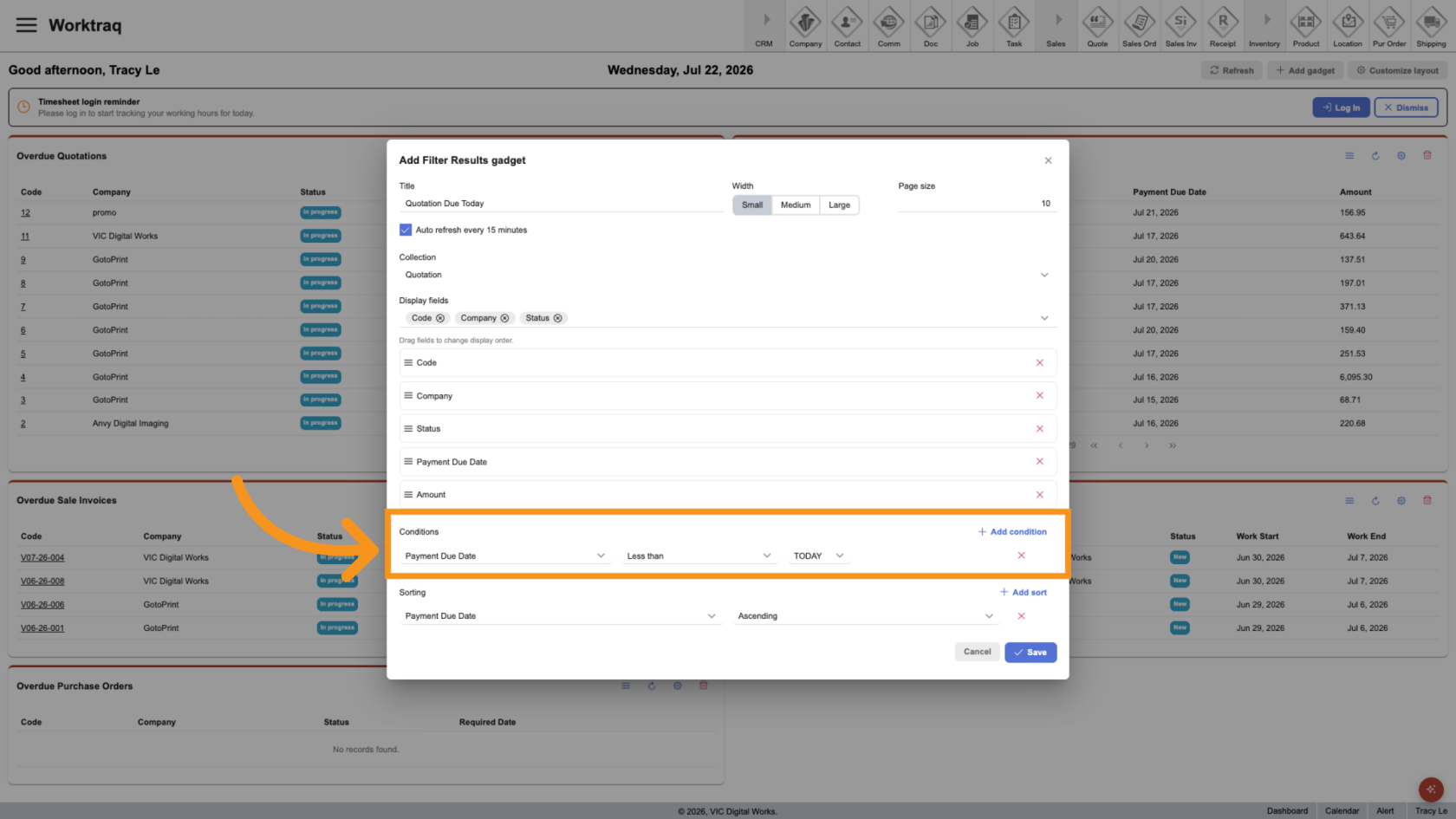Open the Less than operator dropdown
The height and width of the screenshot is (819, 1456).
699,556
